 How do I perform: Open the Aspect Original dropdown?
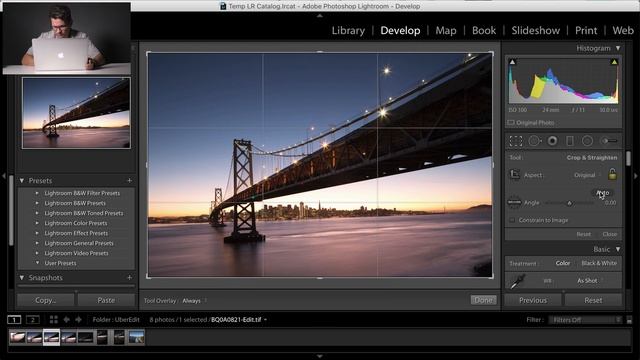(587, 175)
